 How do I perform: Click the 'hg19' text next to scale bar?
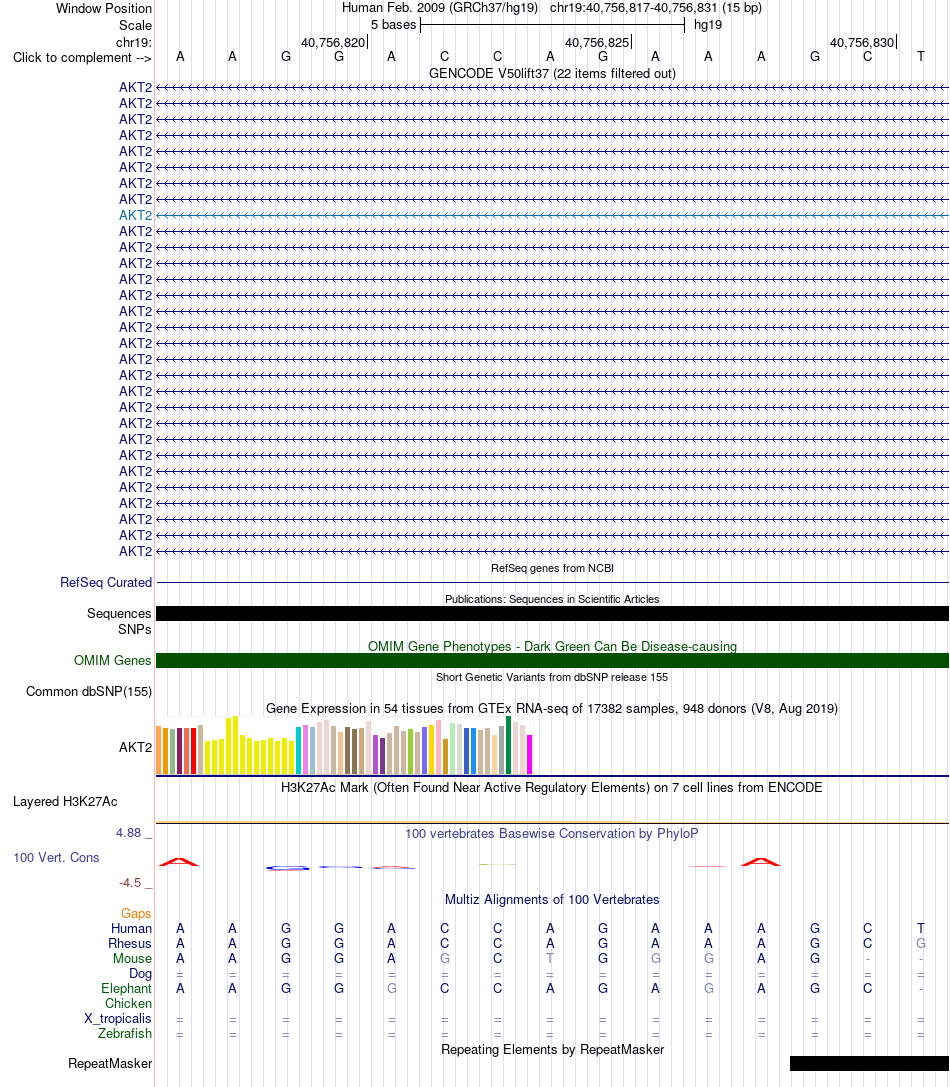pyautogui.click(x=708, y=25)
